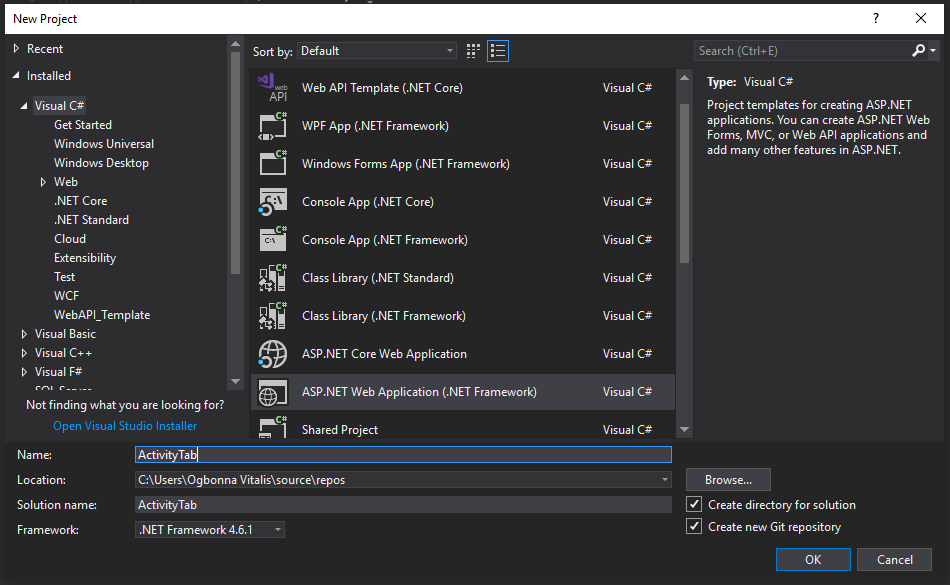Select WebAPI_Template category
Screen dimensions: 950x585
[x=102, y=315]
